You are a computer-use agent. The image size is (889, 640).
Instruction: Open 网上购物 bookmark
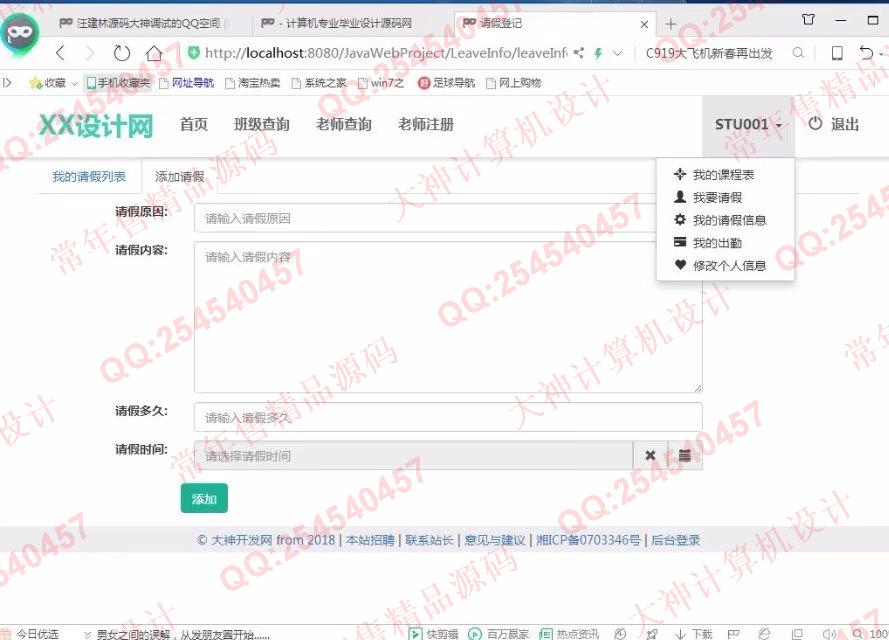[513, 83]
